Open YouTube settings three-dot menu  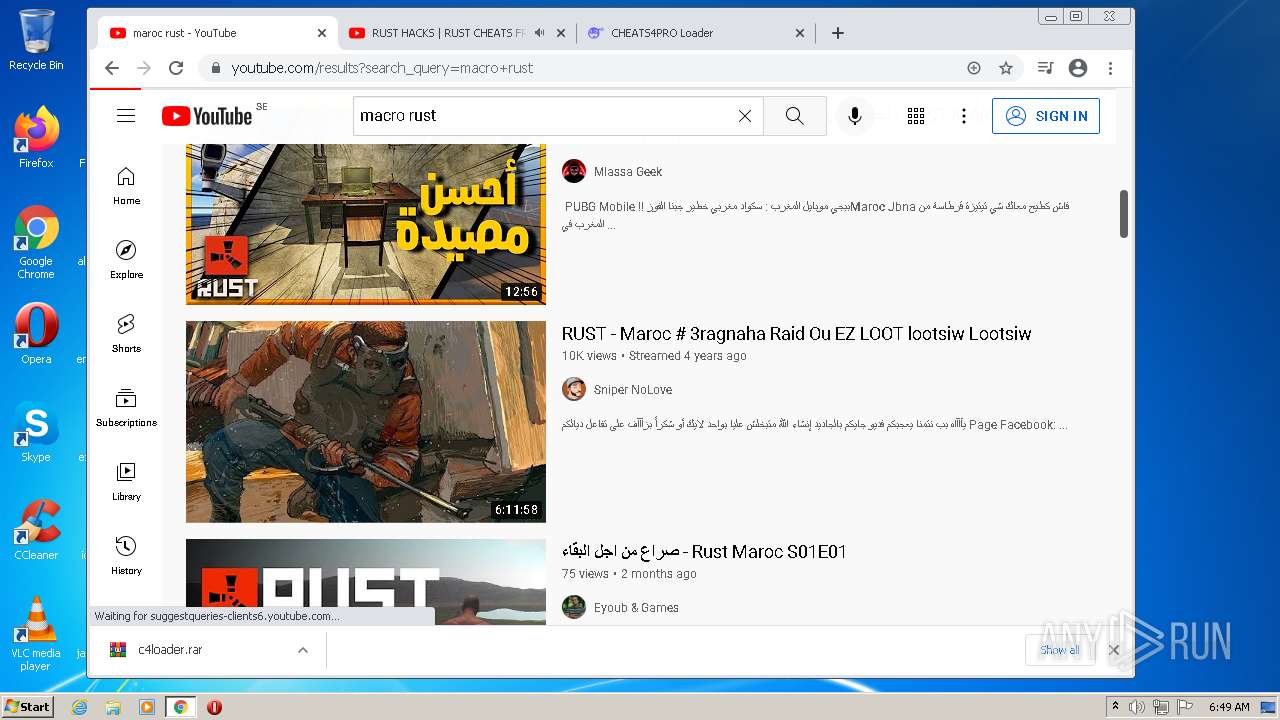pyautogui.click(x=964, y=116)
